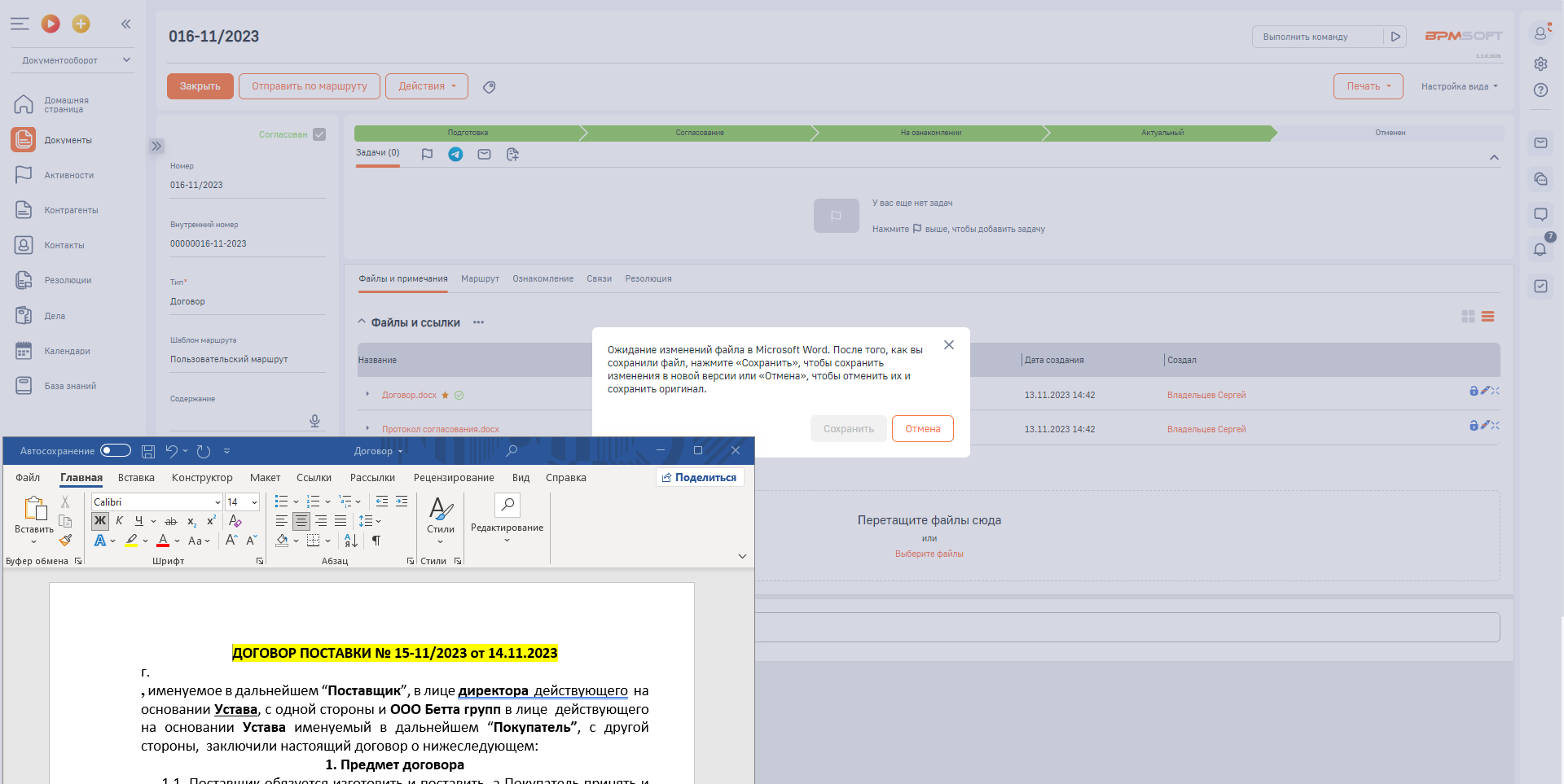The image size is (1564, 784).
Task: Apply strikethrough (ab) formatting in Word
Action: (x=170, y=521)
